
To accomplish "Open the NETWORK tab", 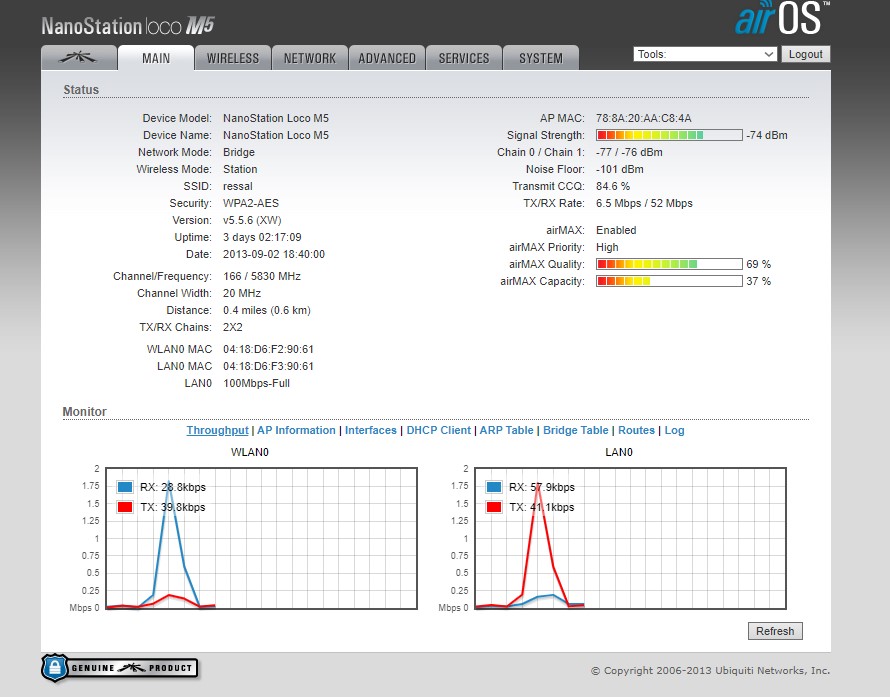I will click(310, 58).
